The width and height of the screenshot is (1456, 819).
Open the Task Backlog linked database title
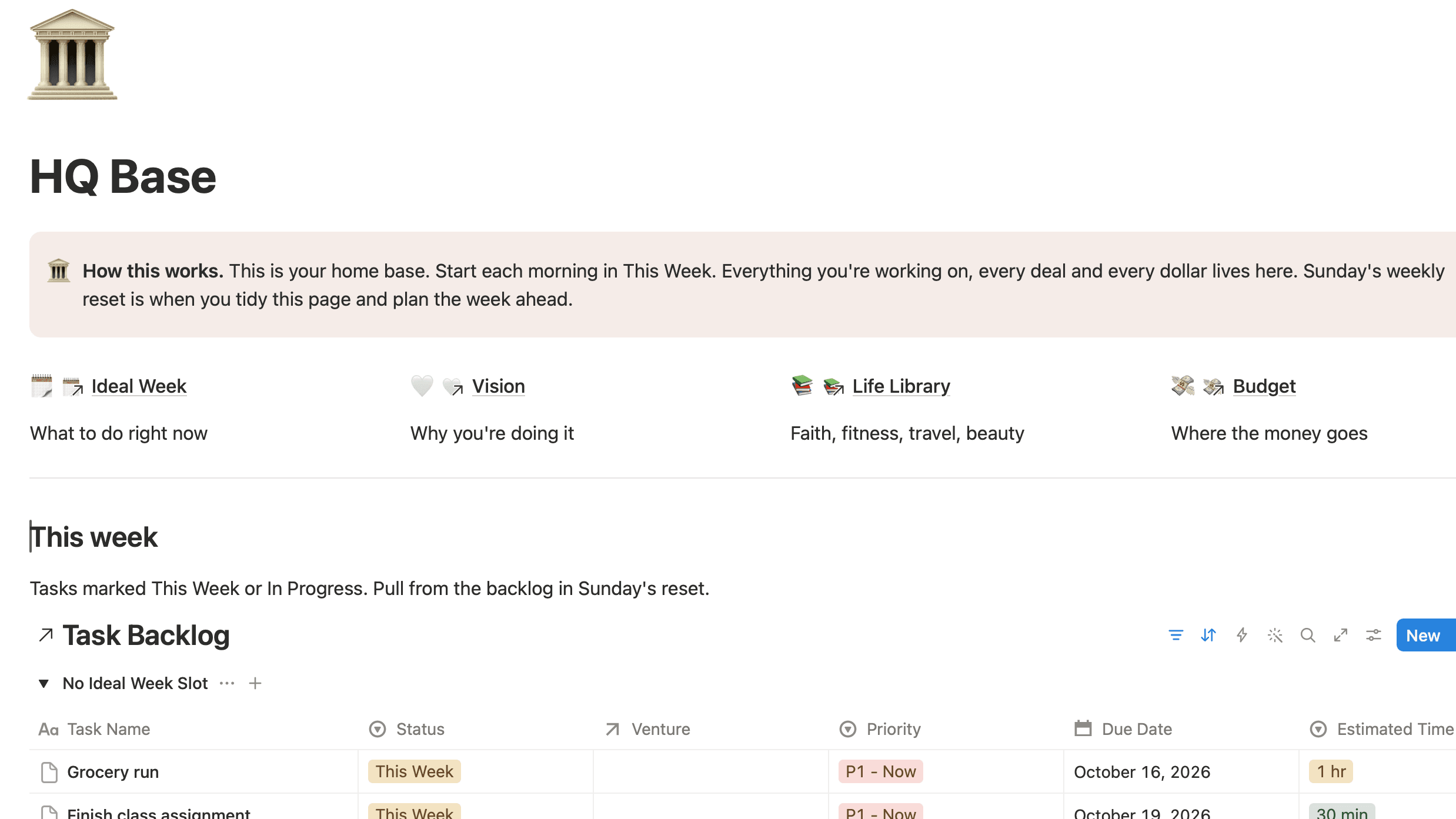(x=146, y=635)
